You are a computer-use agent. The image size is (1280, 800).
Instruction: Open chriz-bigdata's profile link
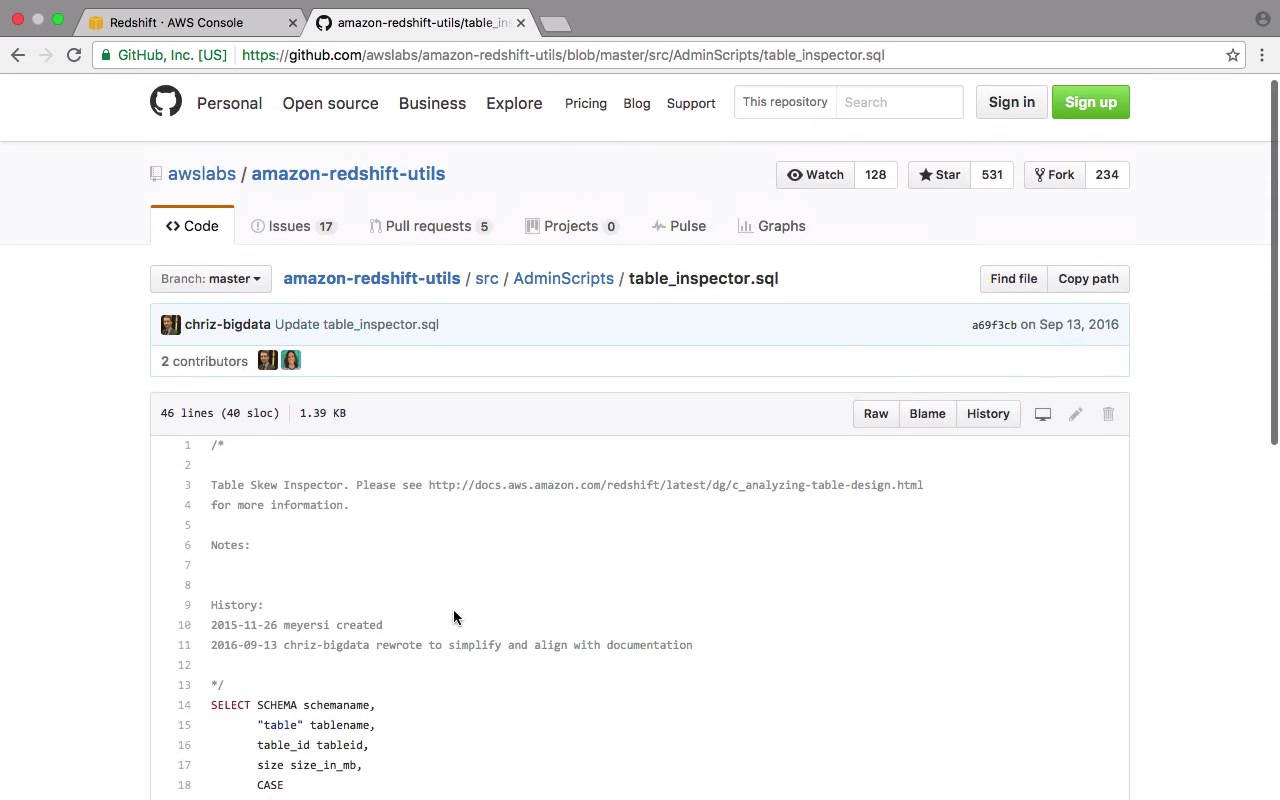pos(228,325)
